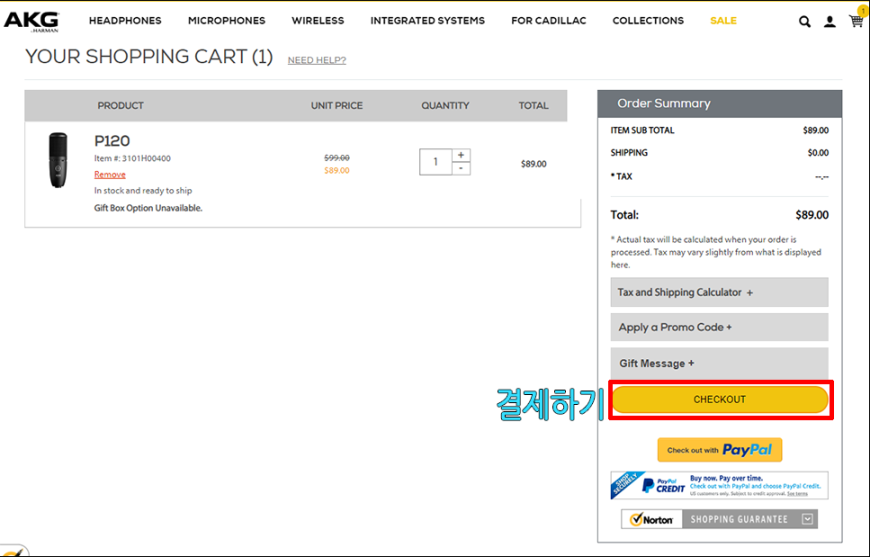Expand Apply a Promo Code section
This screenshot has height=557, width=870.
719,327
